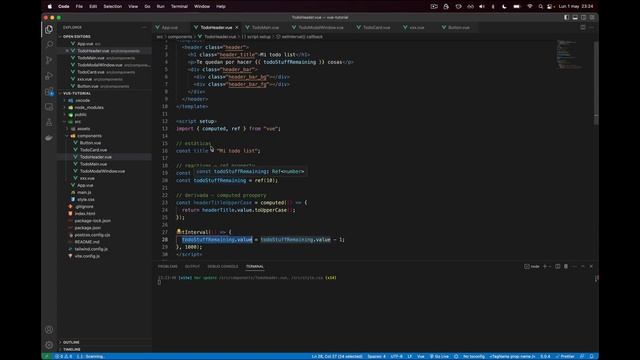Expand the Timeline section
Viewport: 640px width, 360px height.
(71, 349)
